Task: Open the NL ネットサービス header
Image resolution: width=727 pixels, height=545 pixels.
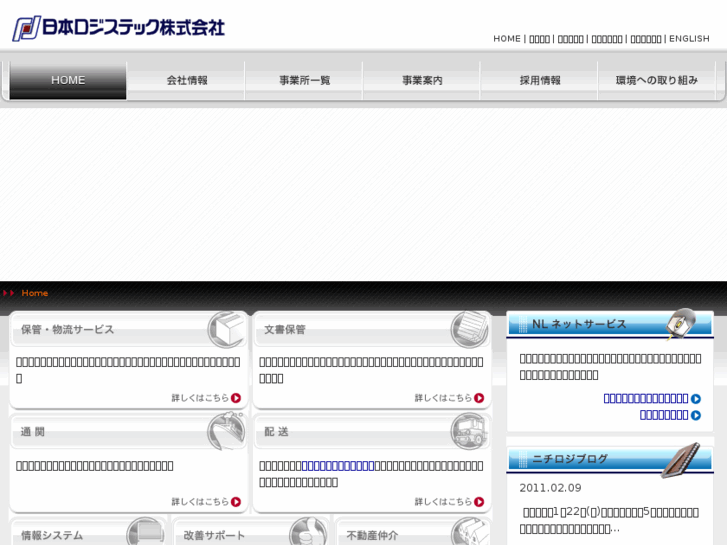Action: pyautogui.click(x=579, y=324)
